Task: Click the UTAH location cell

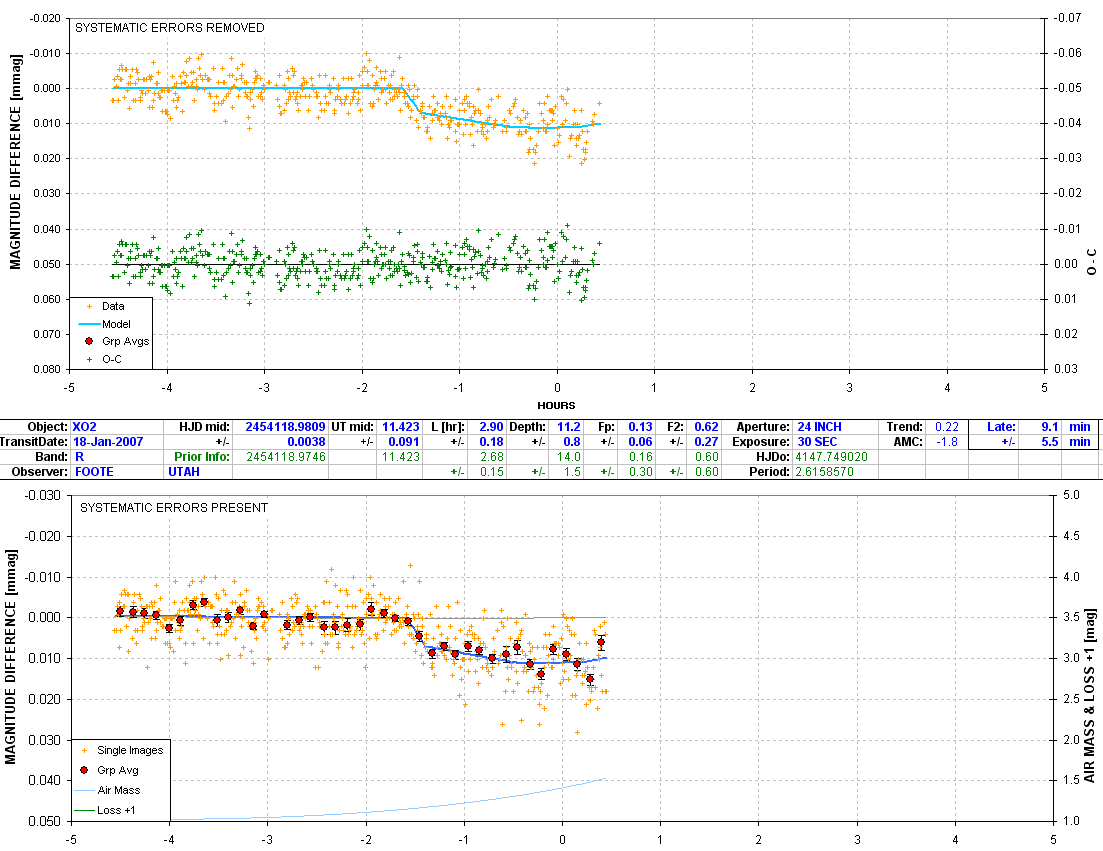Action: pyautogui.click(x=198, y=471)
